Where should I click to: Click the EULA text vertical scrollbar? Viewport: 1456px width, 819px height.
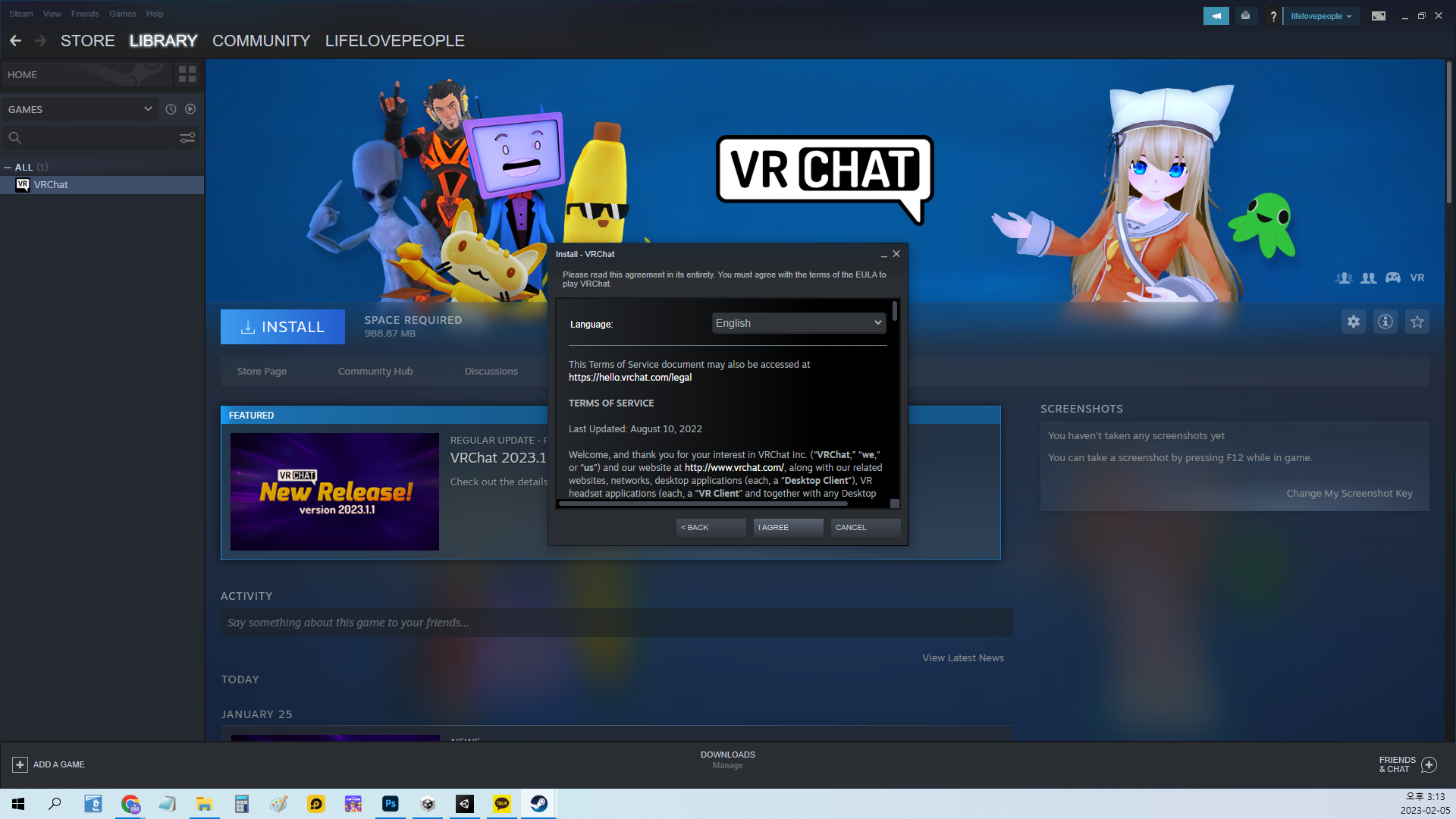point(895,311)
